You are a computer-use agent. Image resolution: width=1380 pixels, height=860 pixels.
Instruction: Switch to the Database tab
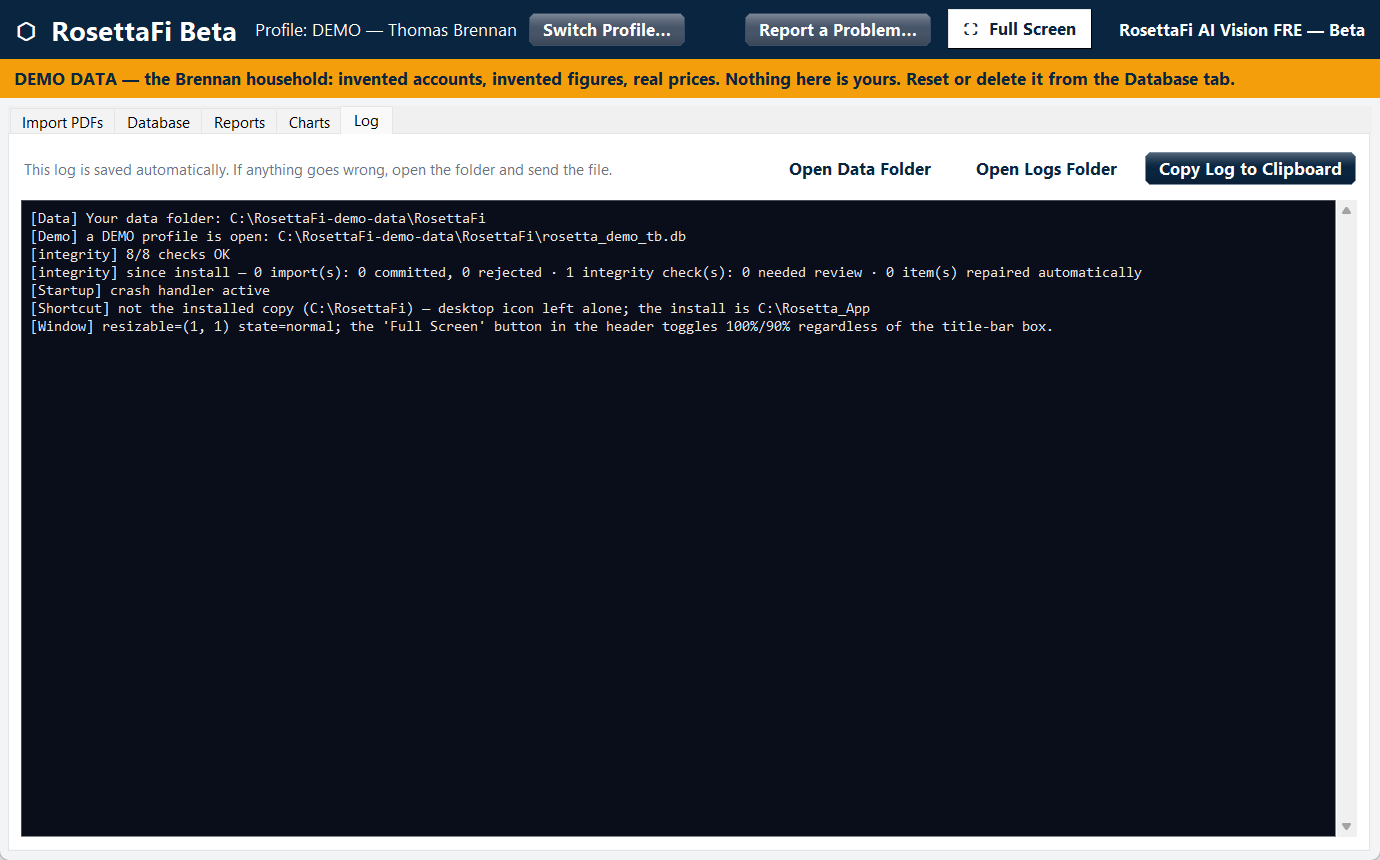(x=158, y=122)
